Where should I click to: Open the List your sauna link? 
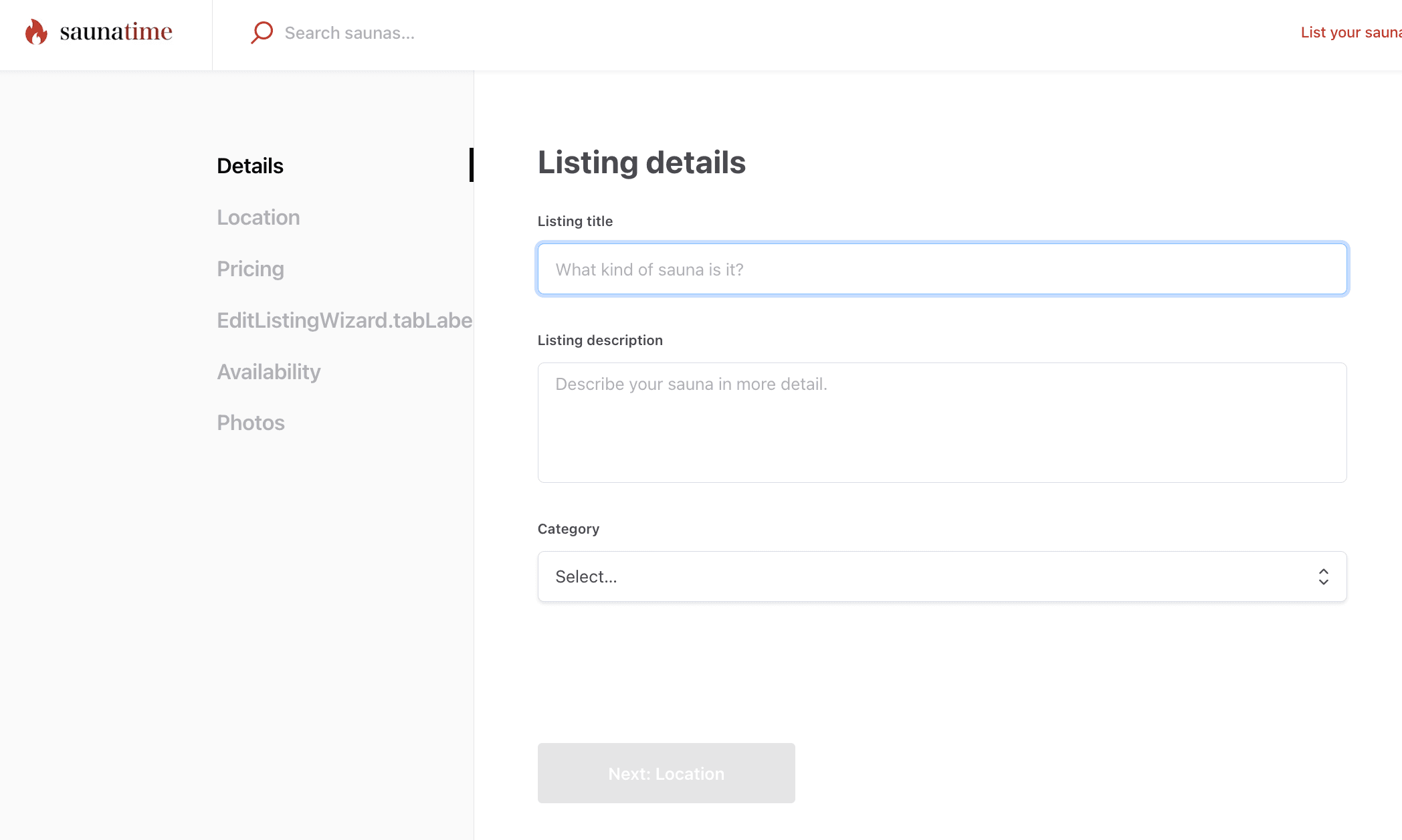[1350, 32]
